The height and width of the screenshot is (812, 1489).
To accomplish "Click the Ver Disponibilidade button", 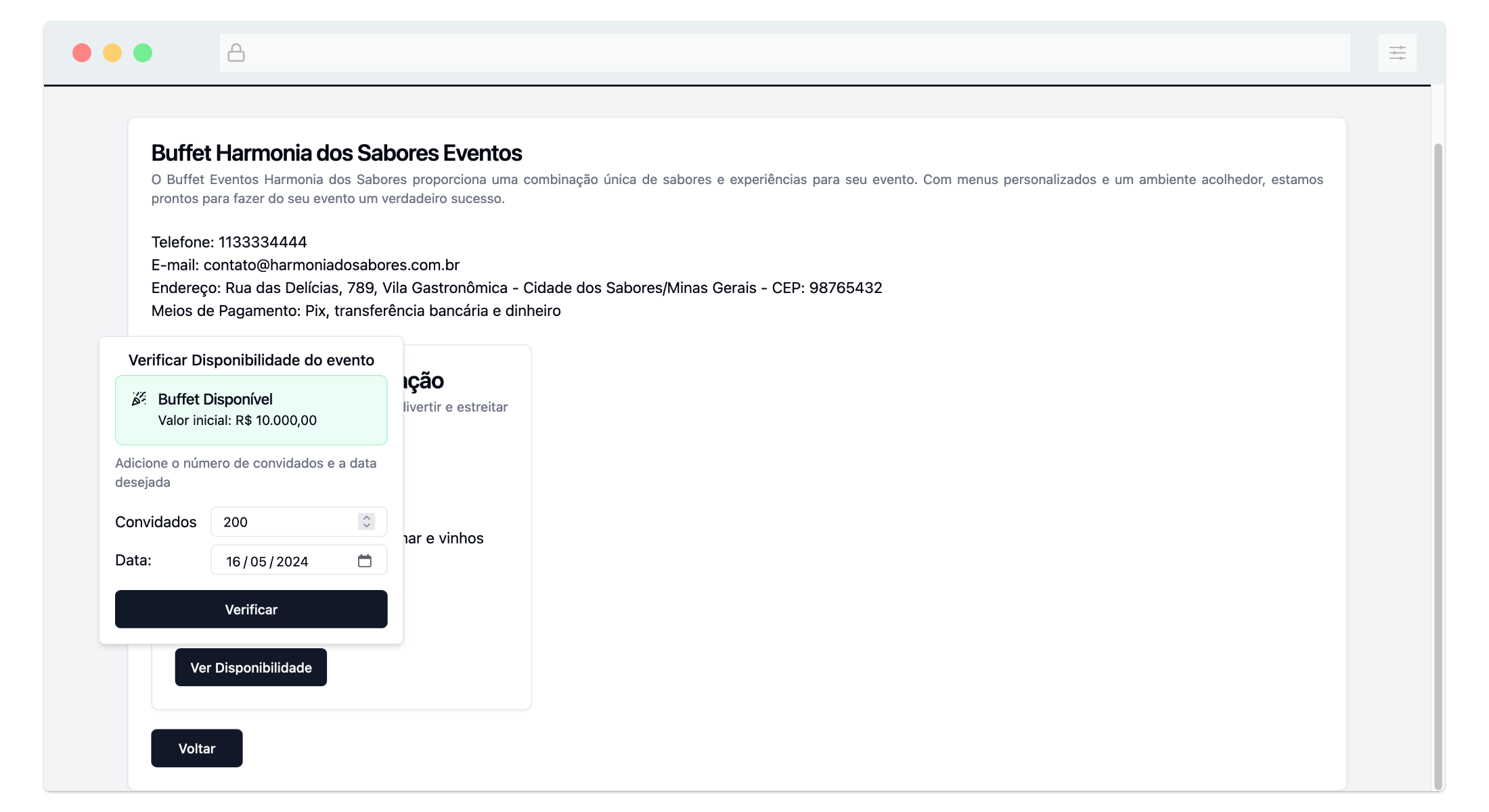I will (x=250, y=667).
